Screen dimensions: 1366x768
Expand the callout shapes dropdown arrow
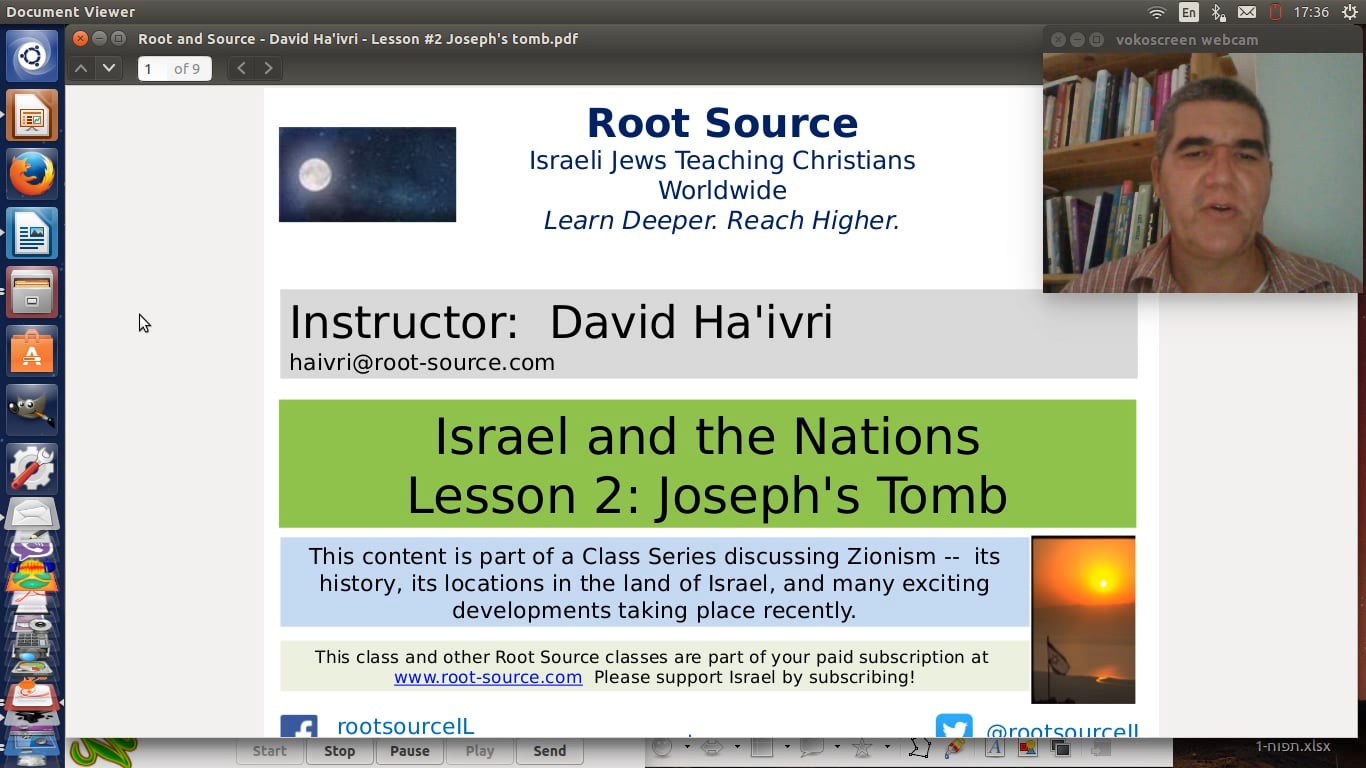(836, 747)
